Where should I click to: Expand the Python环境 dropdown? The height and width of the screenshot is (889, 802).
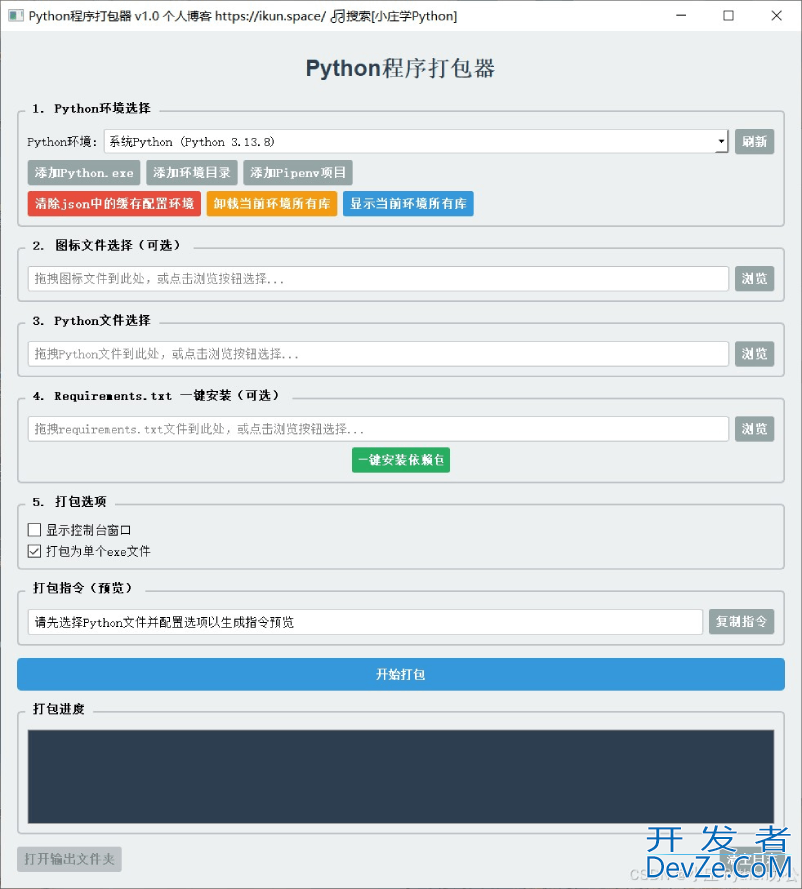tap(721, 142)
